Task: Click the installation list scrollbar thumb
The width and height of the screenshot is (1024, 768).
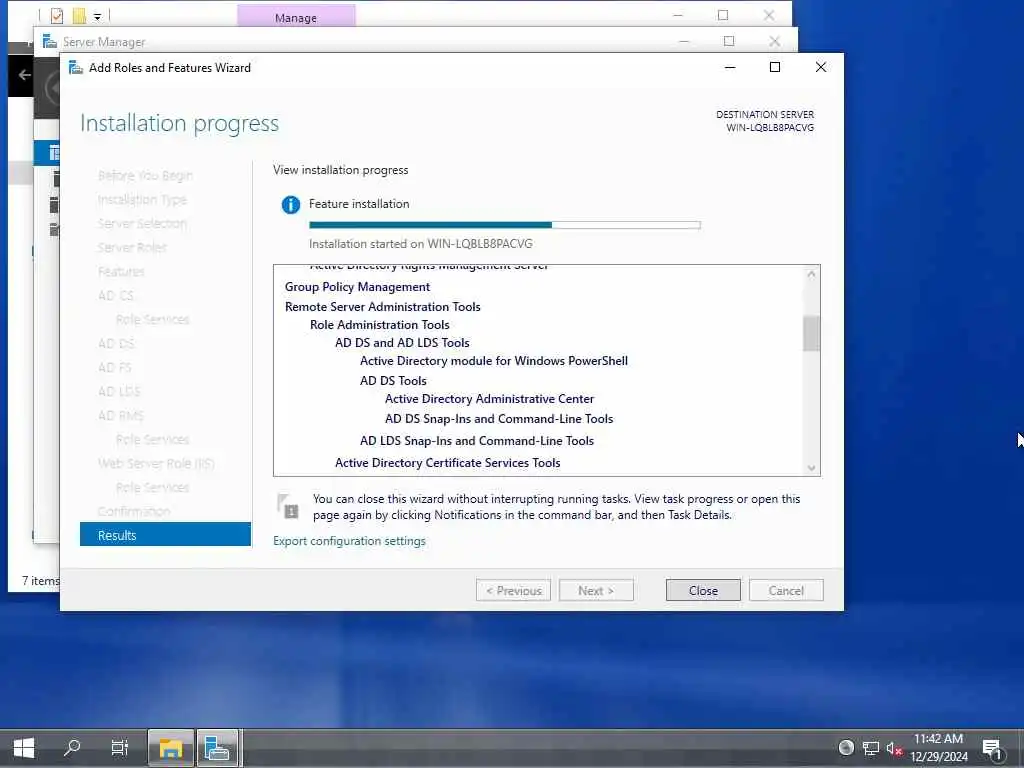Action: 811,333
